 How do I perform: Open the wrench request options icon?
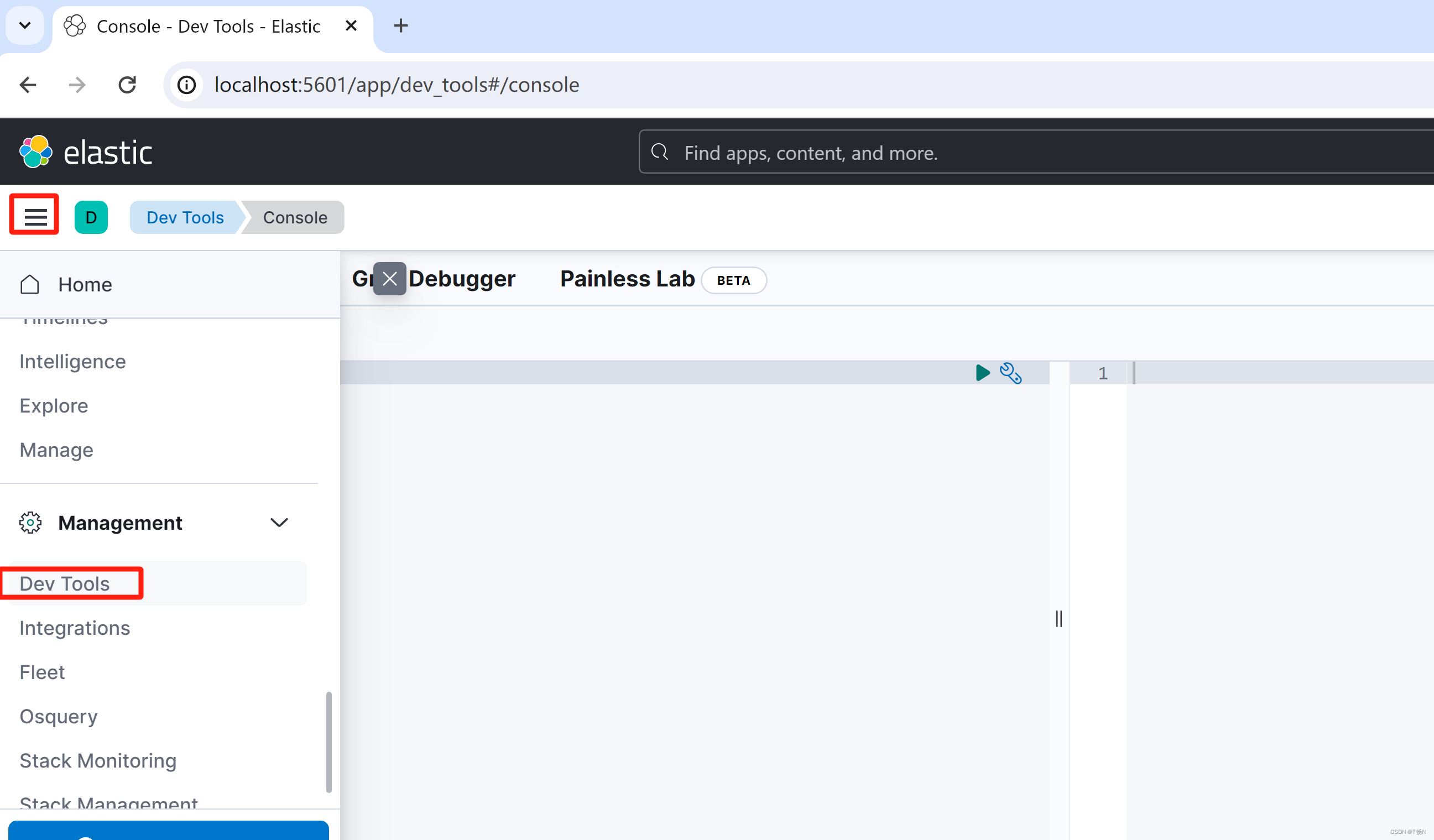[x=1010, y=373]
